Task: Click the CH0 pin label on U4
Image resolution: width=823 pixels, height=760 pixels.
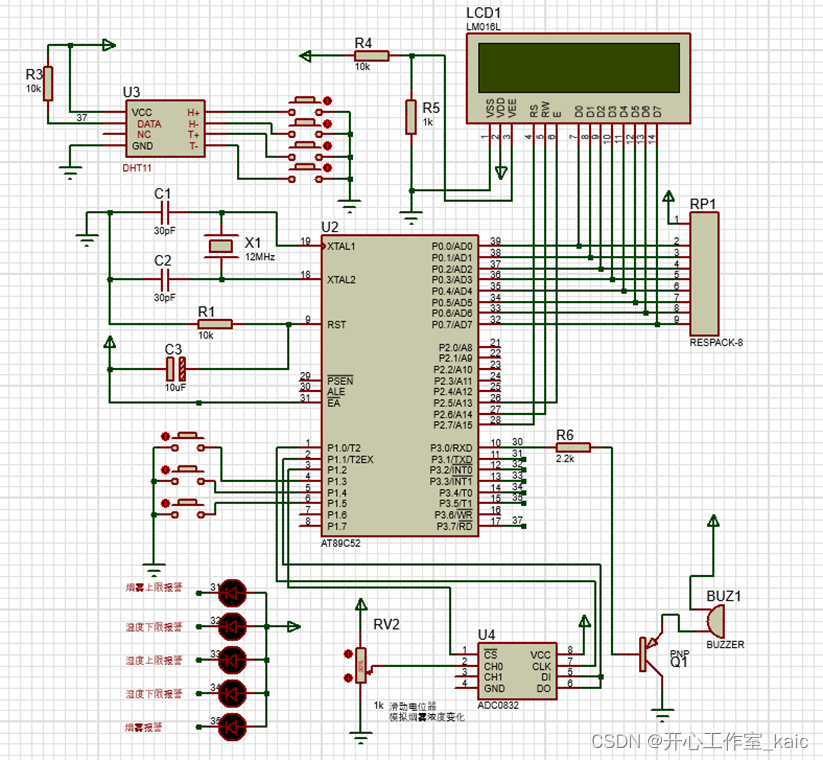Action: point(493,667)
